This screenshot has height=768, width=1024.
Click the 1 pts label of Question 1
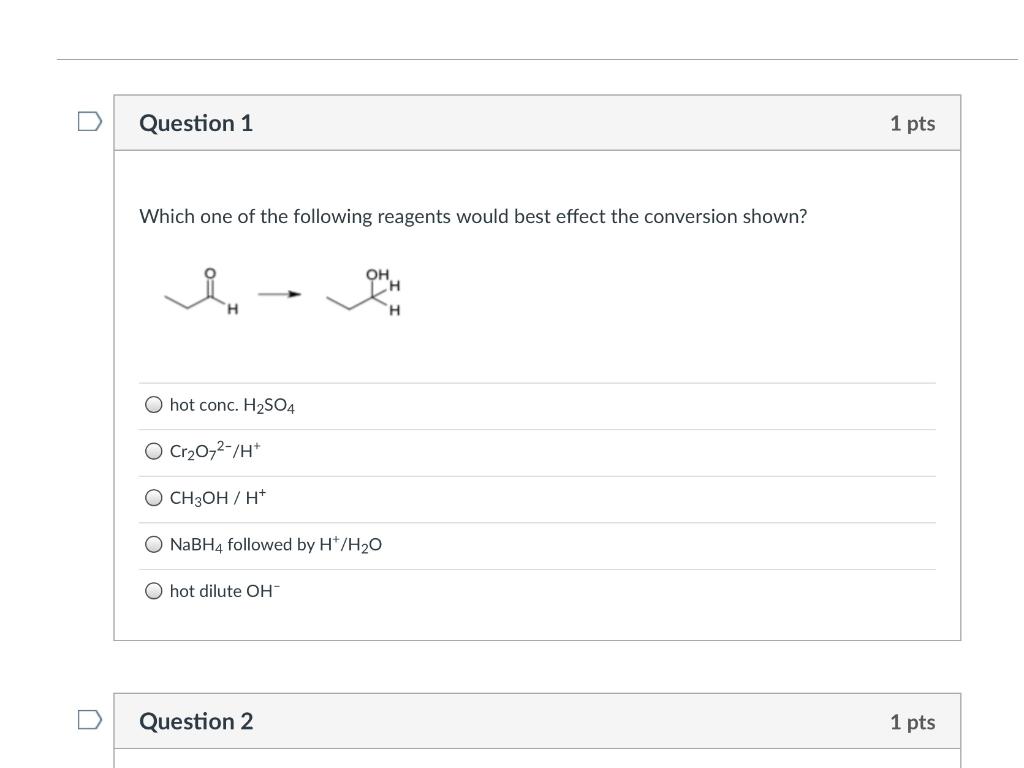coord(912,123)
